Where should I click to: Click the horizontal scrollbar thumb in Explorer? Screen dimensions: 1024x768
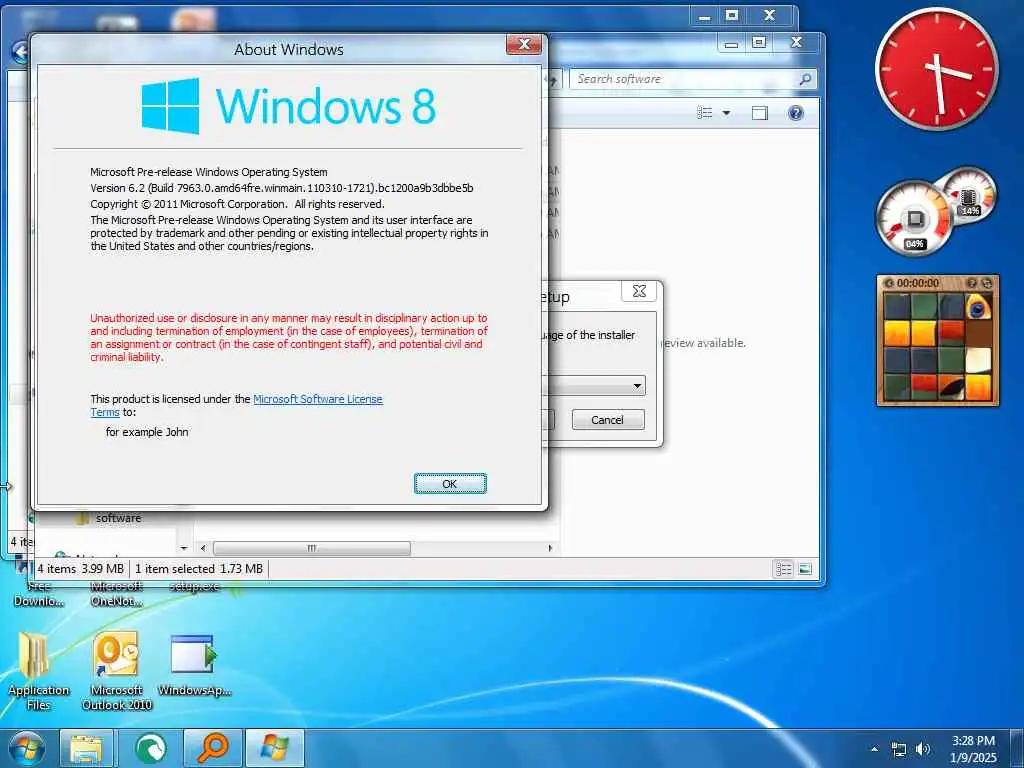click(x=312, y=549)
